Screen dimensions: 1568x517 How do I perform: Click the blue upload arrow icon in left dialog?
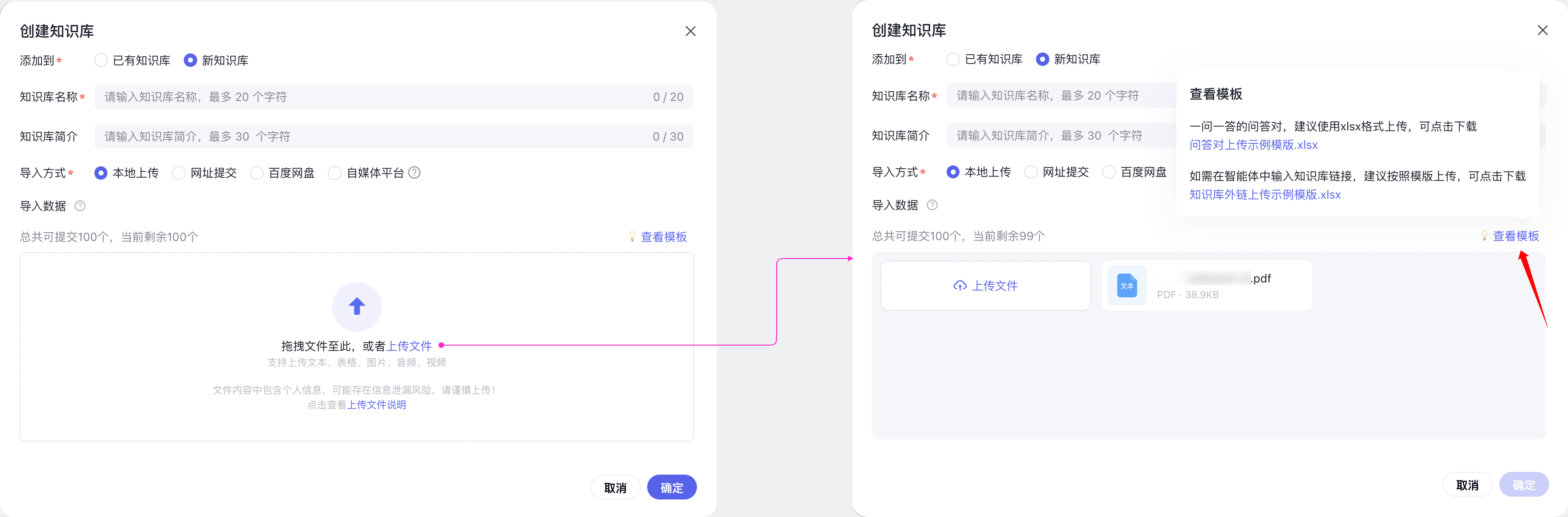tap(357, 306)
